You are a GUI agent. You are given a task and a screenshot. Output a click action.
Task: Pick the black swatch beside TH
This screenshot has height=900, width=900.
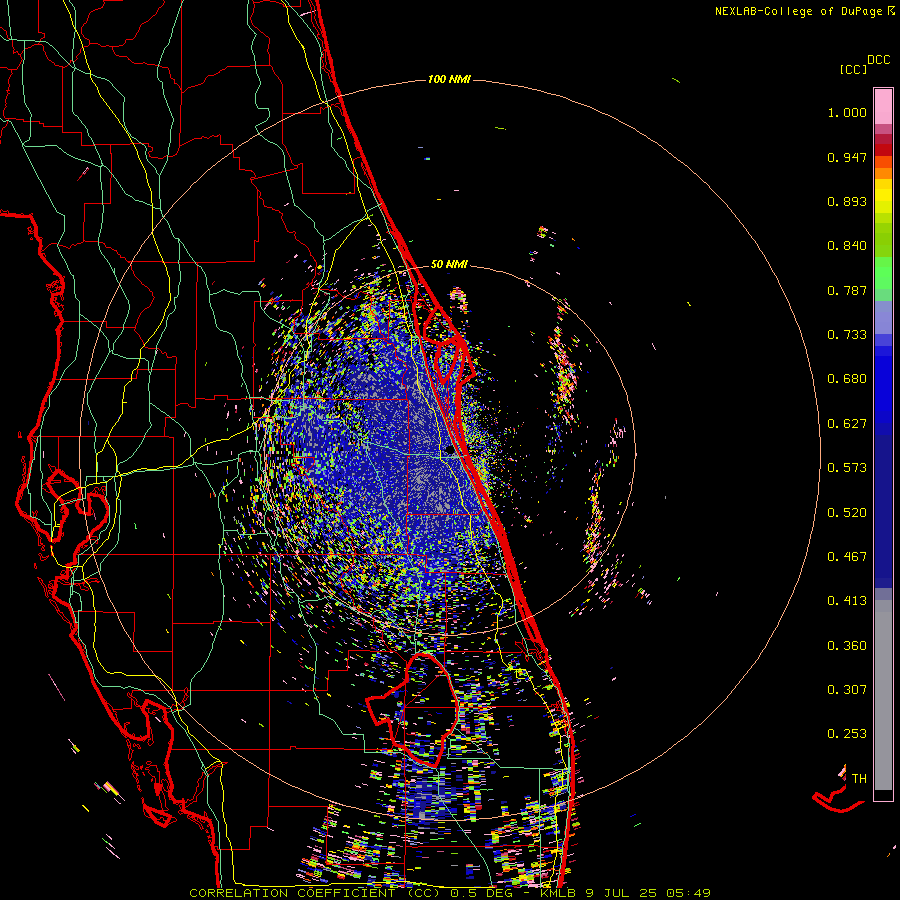pyautogui.click(x=883, y=794)
